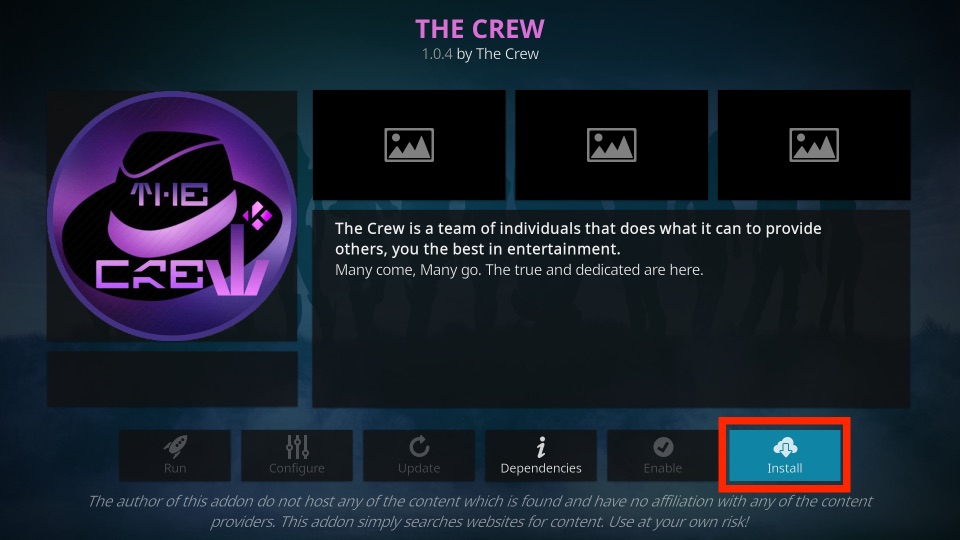Click THE CREW title heading
Viewport: 960px width, 540px height.
click(480, 29)
